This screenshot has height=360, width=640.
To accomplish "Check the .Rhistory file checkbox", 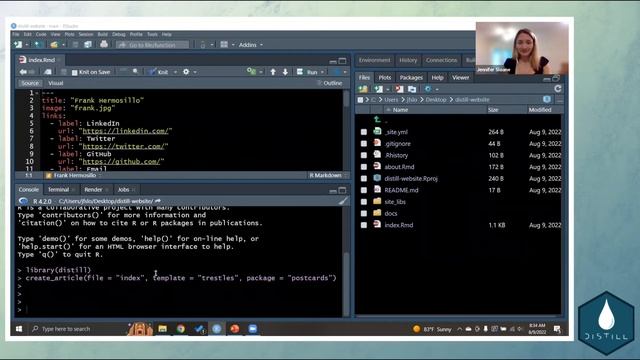I will click(x=364, y=155).
